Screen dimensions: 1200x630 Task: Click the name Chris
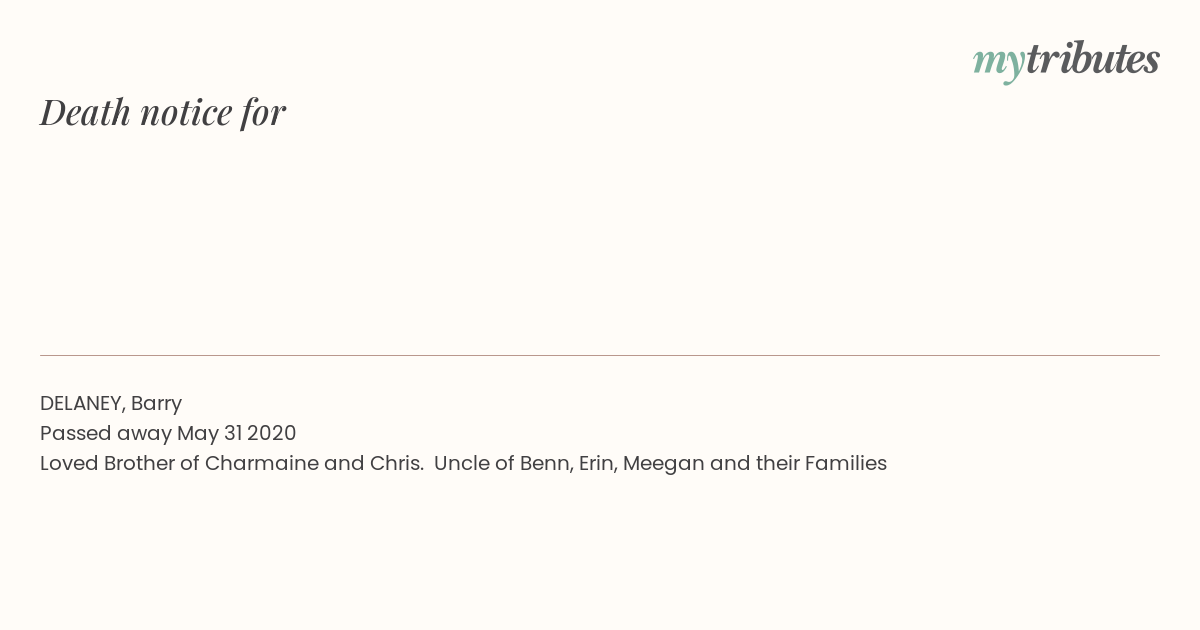point(397,464)
